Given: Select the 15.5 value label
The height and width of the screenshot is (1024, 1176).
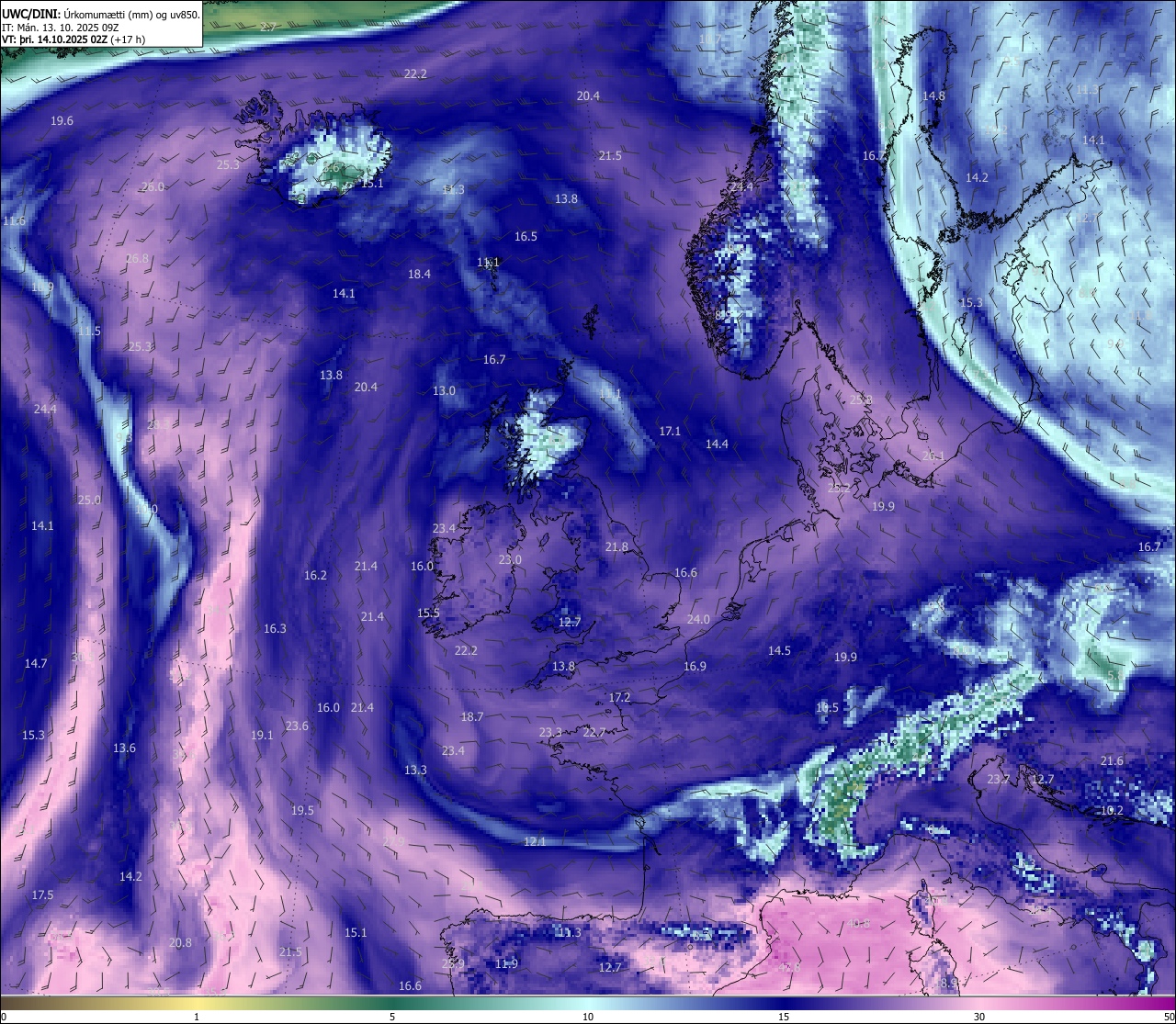Looking at the screenshot, I should (x=428, y=613).
